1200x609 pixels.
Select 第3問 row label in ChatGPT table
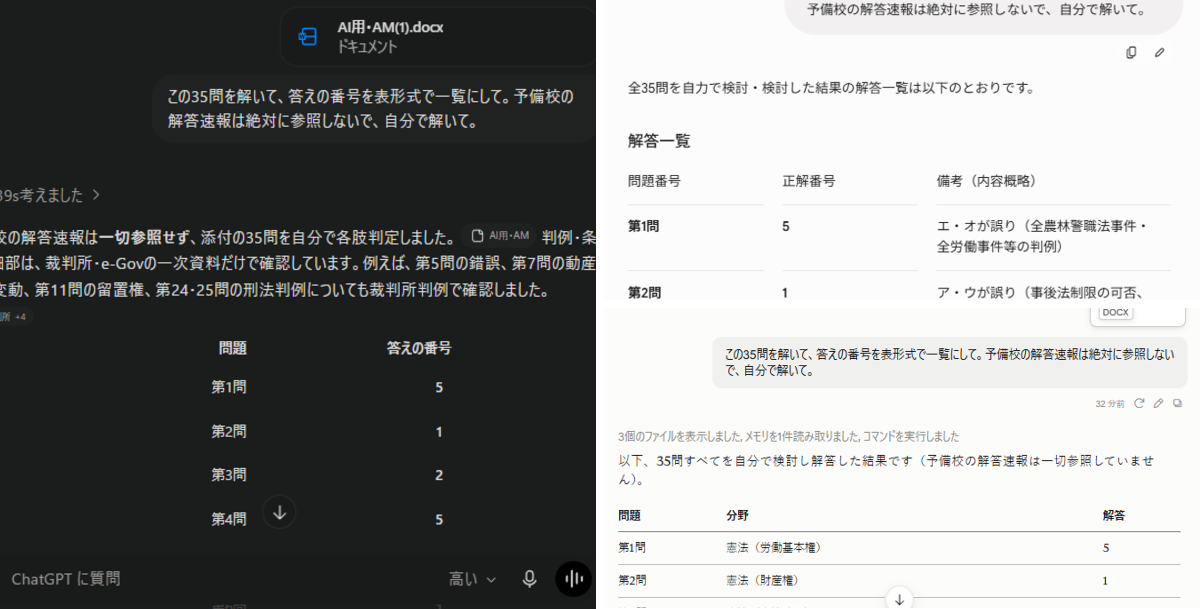(x=229, y=475)
